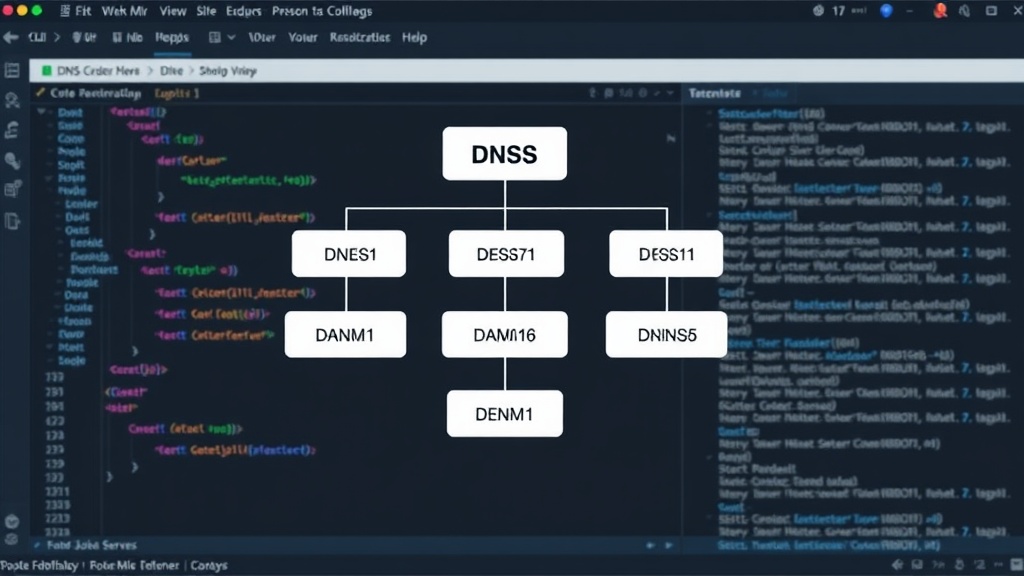Collapse the first expander in the Tetentete panel
The height and width of the screenshot is (576, 1024).
[x=709, y=114]
